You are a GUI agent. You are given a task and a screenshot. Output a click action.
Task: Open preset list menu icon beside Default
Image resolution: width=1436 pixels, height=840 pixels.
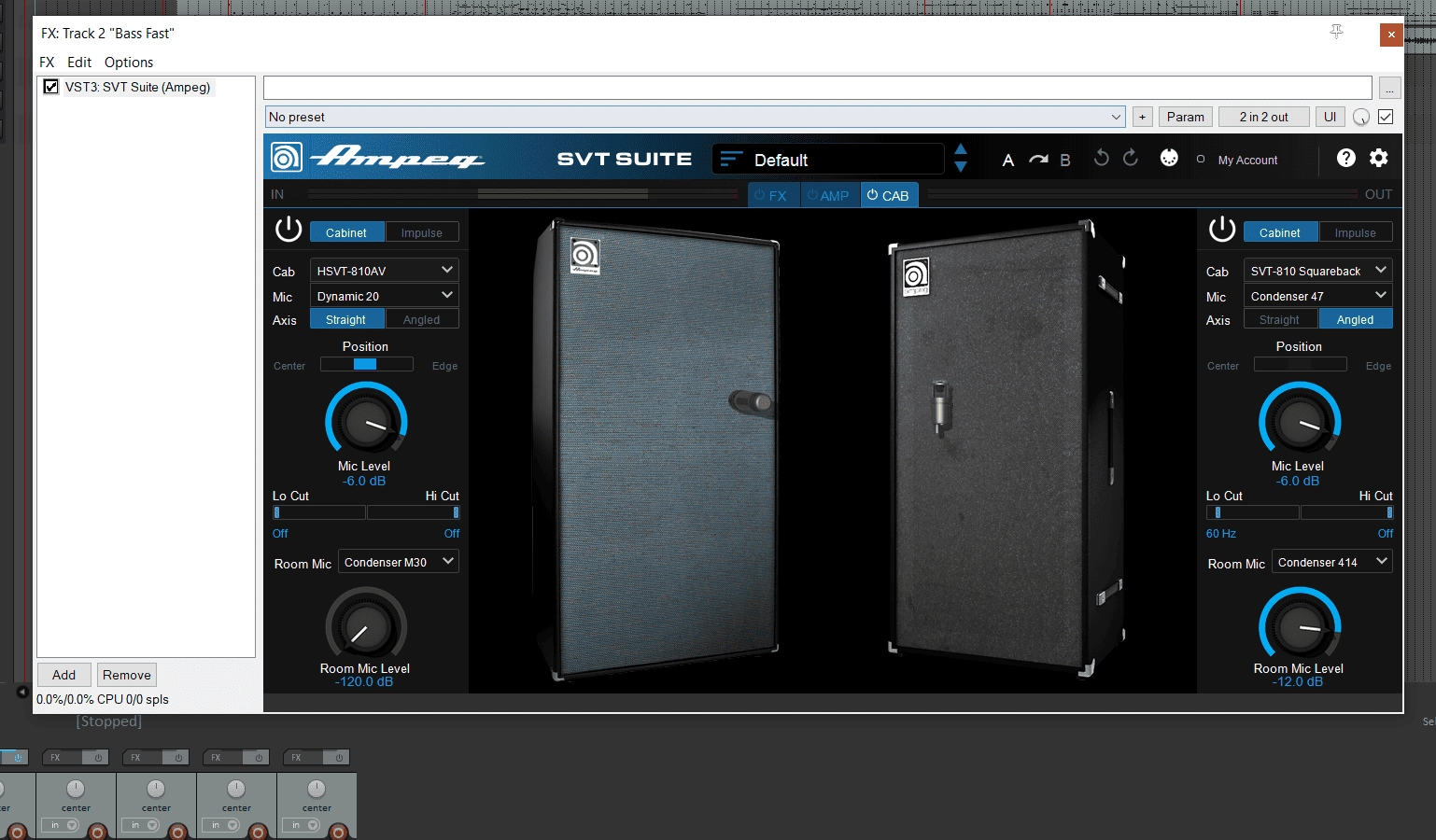pos(731,160)
